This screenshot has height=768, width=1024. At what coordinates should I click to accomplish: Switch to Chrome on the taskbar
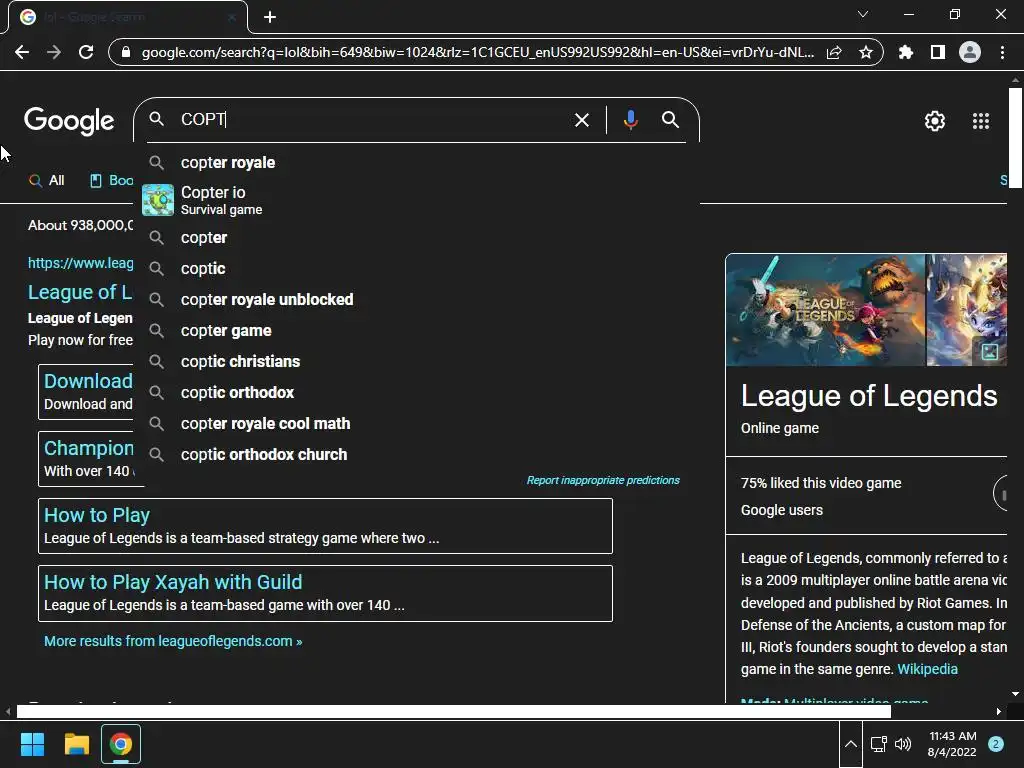click(x=121, y=744)
